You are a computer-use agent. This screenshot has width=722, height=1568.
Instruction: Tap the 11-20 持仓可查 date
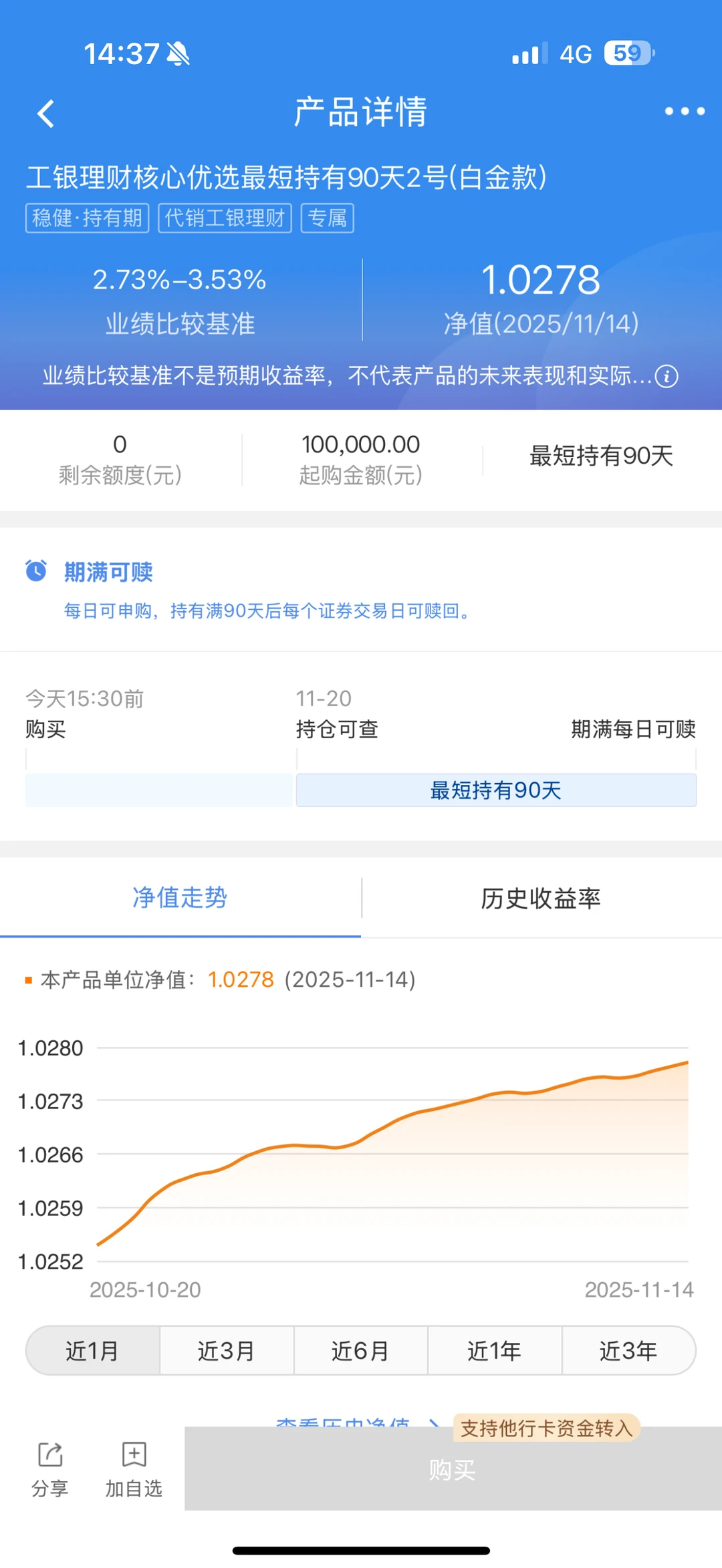click(324, 699)
